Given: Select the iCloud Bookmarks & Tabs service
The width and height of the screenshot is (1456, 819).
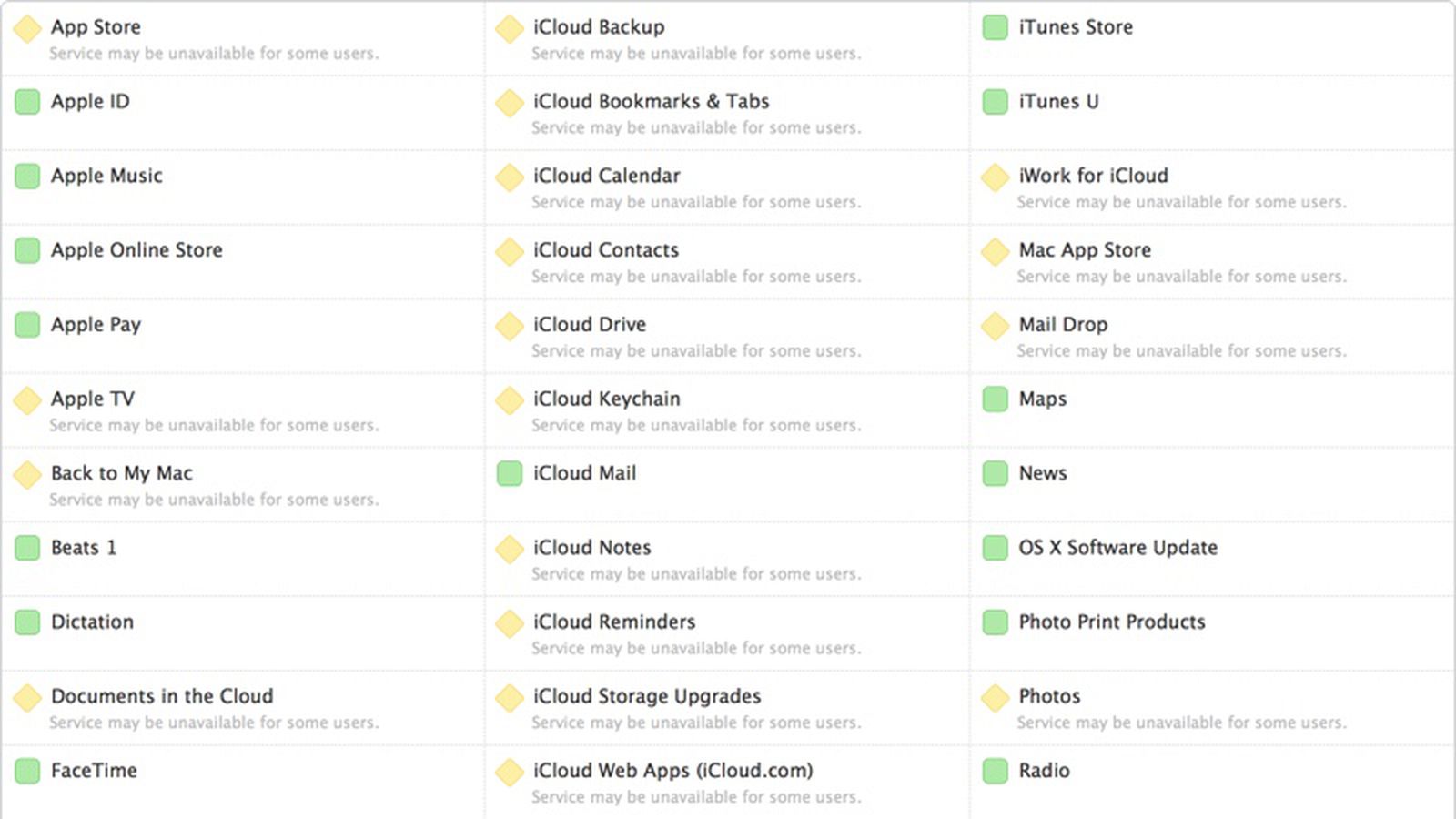Looking at the screenshot, I should pyautogui.click(x=650, y=102).
